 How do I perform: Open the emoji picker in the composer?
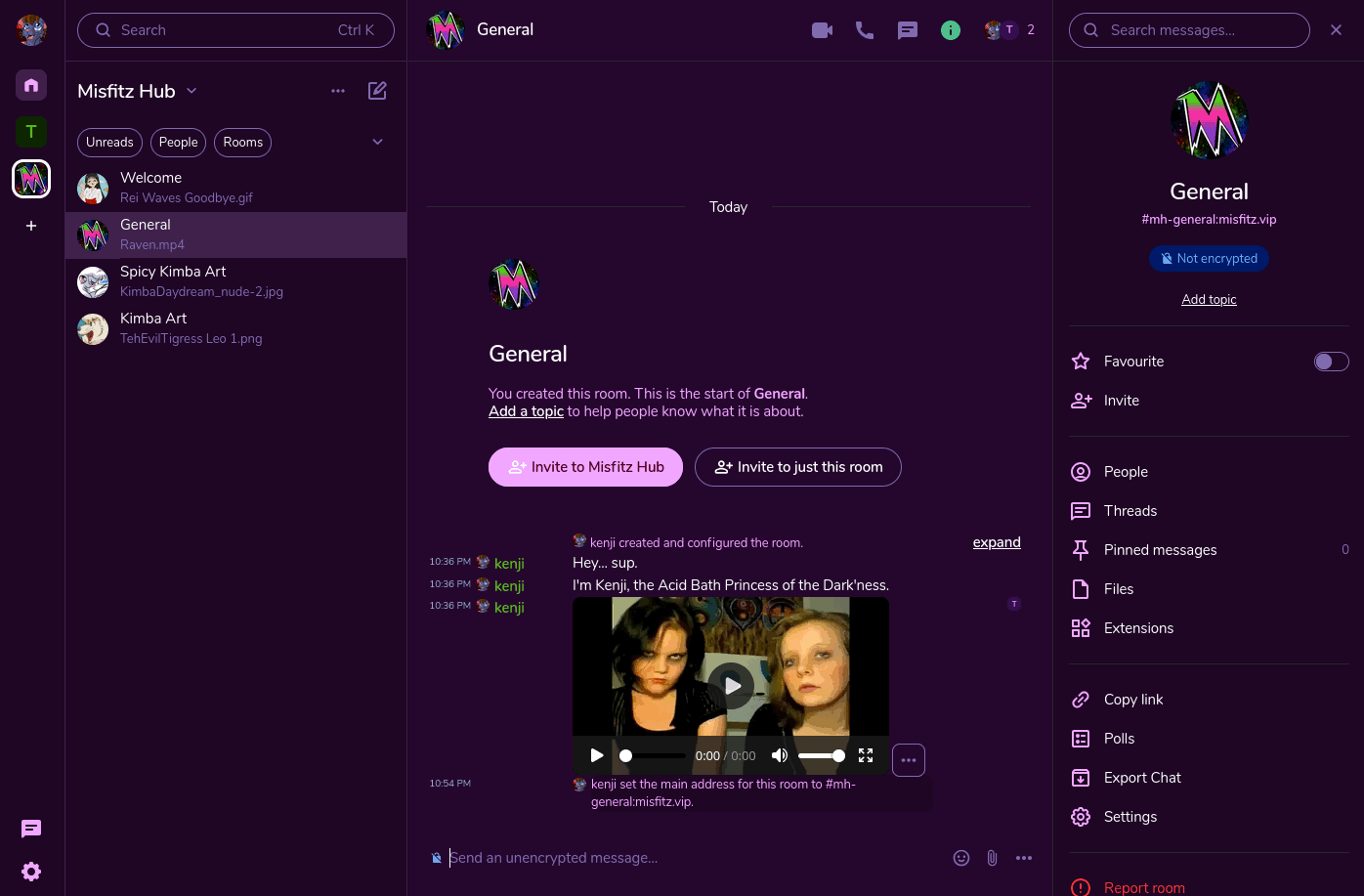[961, 858]
